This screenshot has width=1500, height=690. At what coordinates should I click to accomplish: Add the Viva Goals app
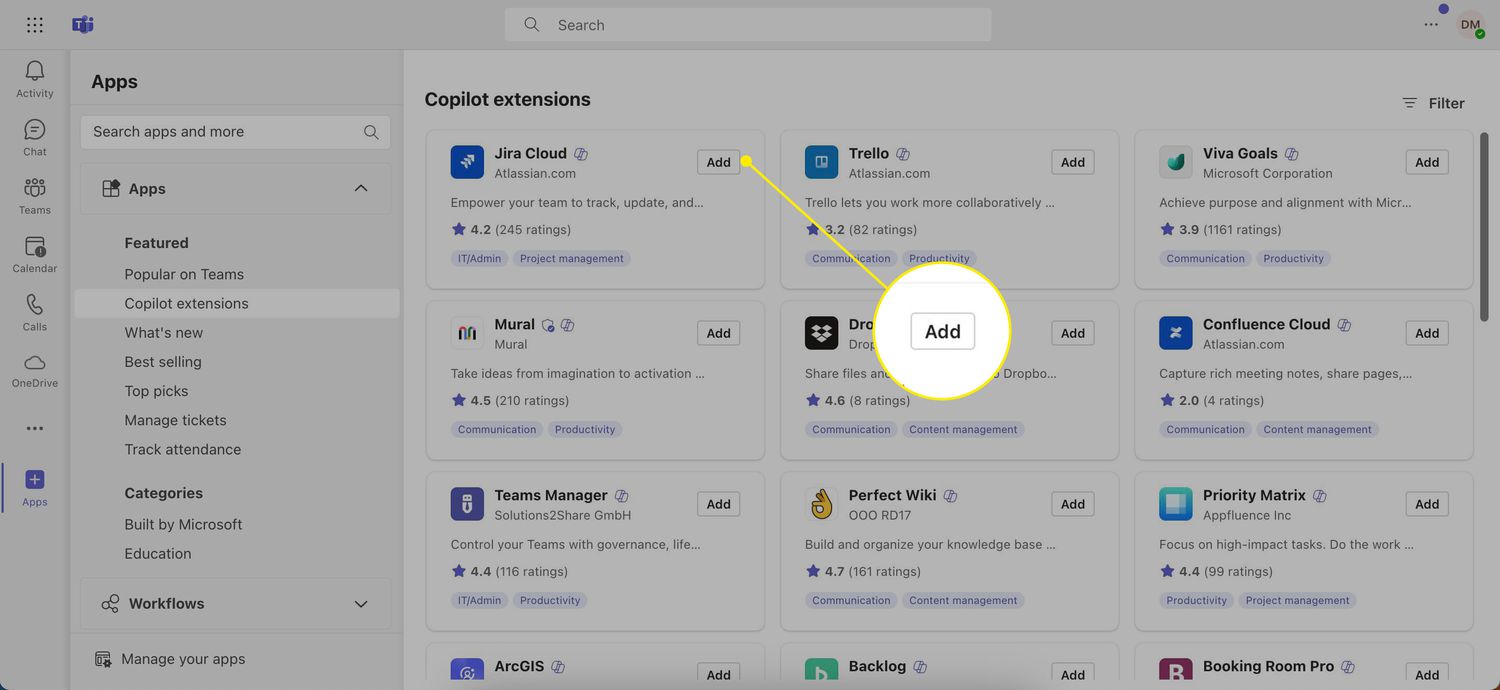tap(1427, 162)
